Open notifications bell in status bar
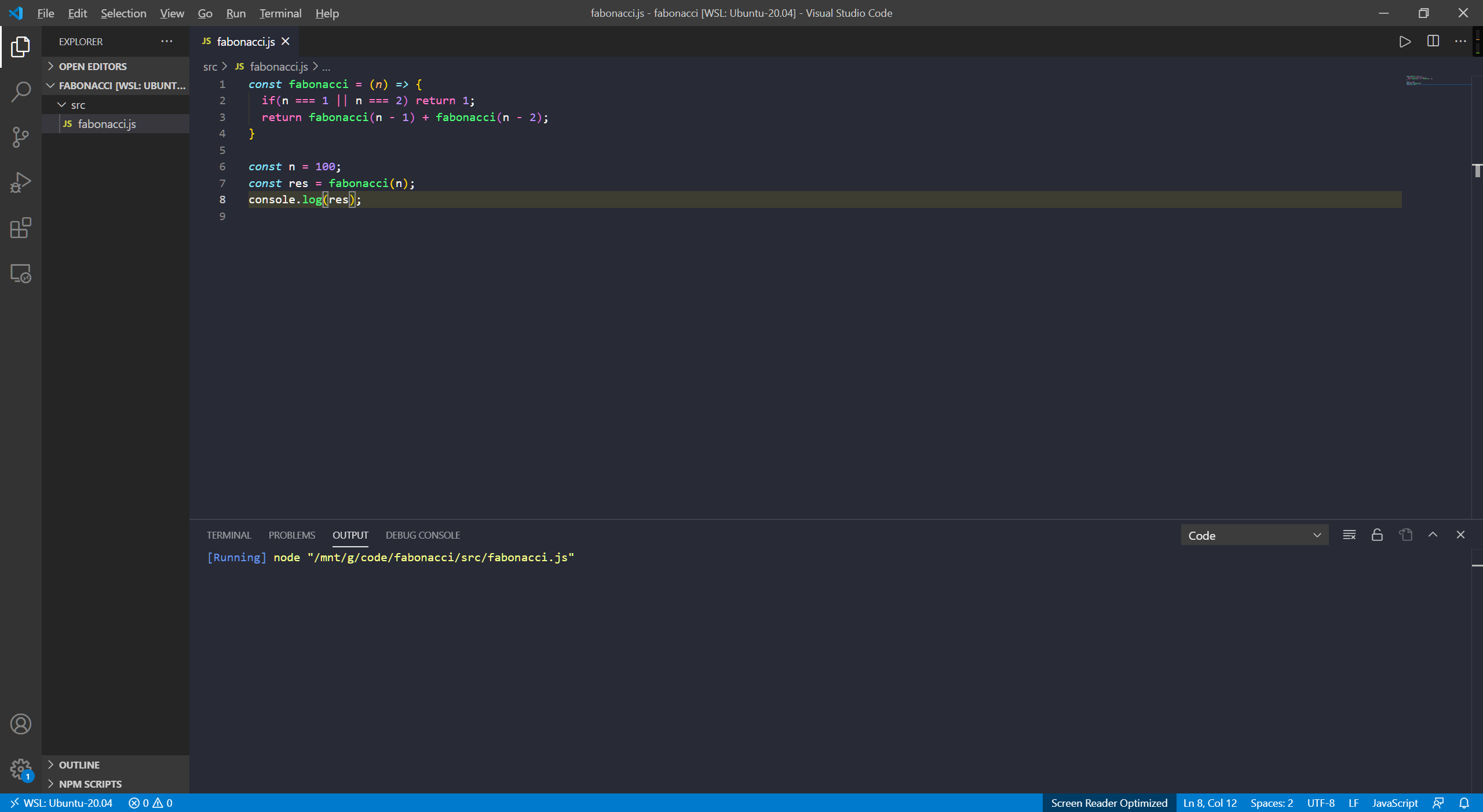 pos(1464,803)
